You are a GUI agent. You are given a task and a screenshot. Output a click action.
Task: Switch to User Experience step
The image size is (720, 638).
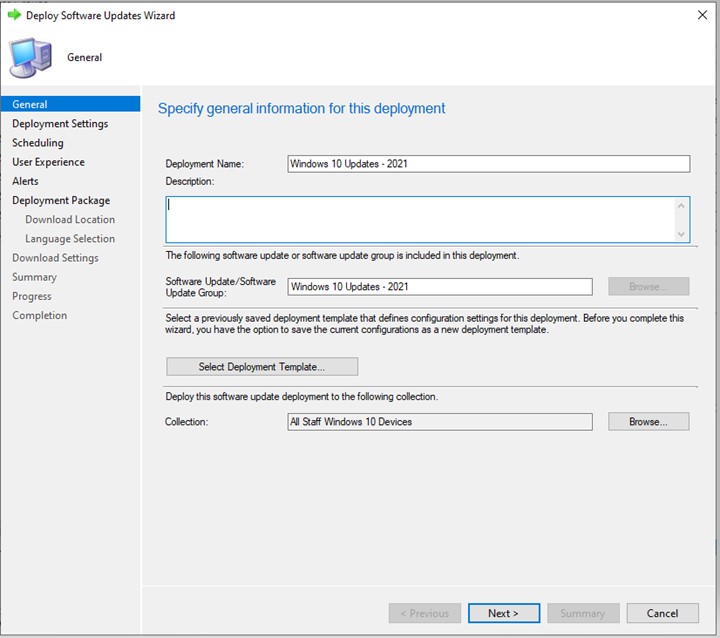pos(48,162)
